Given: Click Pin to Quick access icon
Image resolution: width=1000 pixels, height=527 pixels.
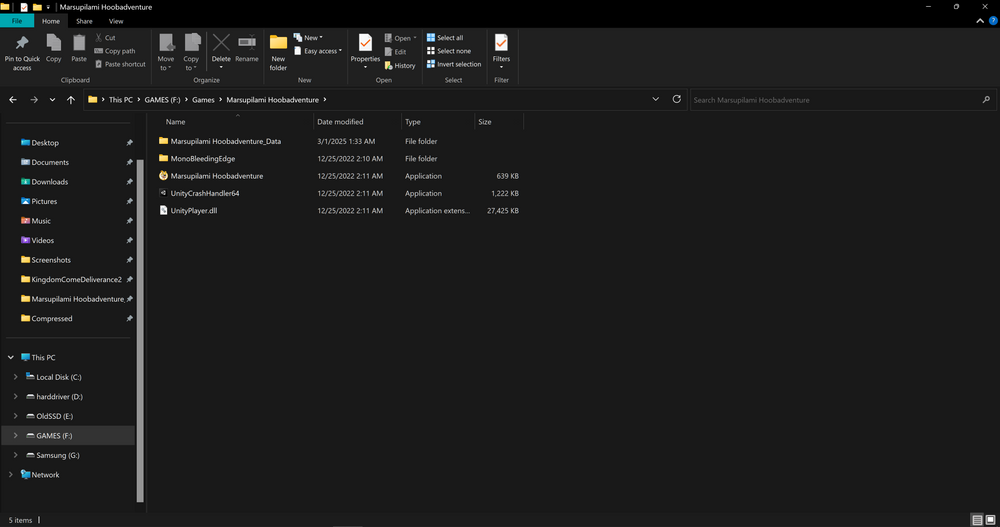Looking at the screenshot, I should [x=22, y=43].
